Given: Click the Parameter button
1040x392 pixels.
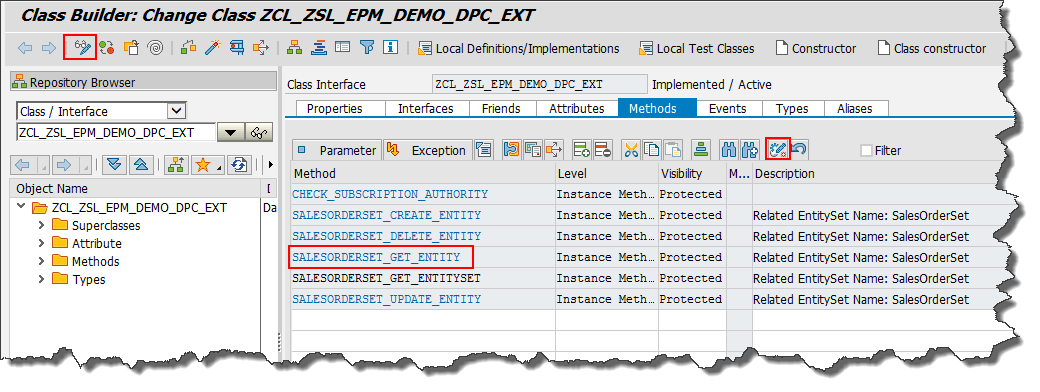Looking at the screenshot, I should [x=338, y=151].
